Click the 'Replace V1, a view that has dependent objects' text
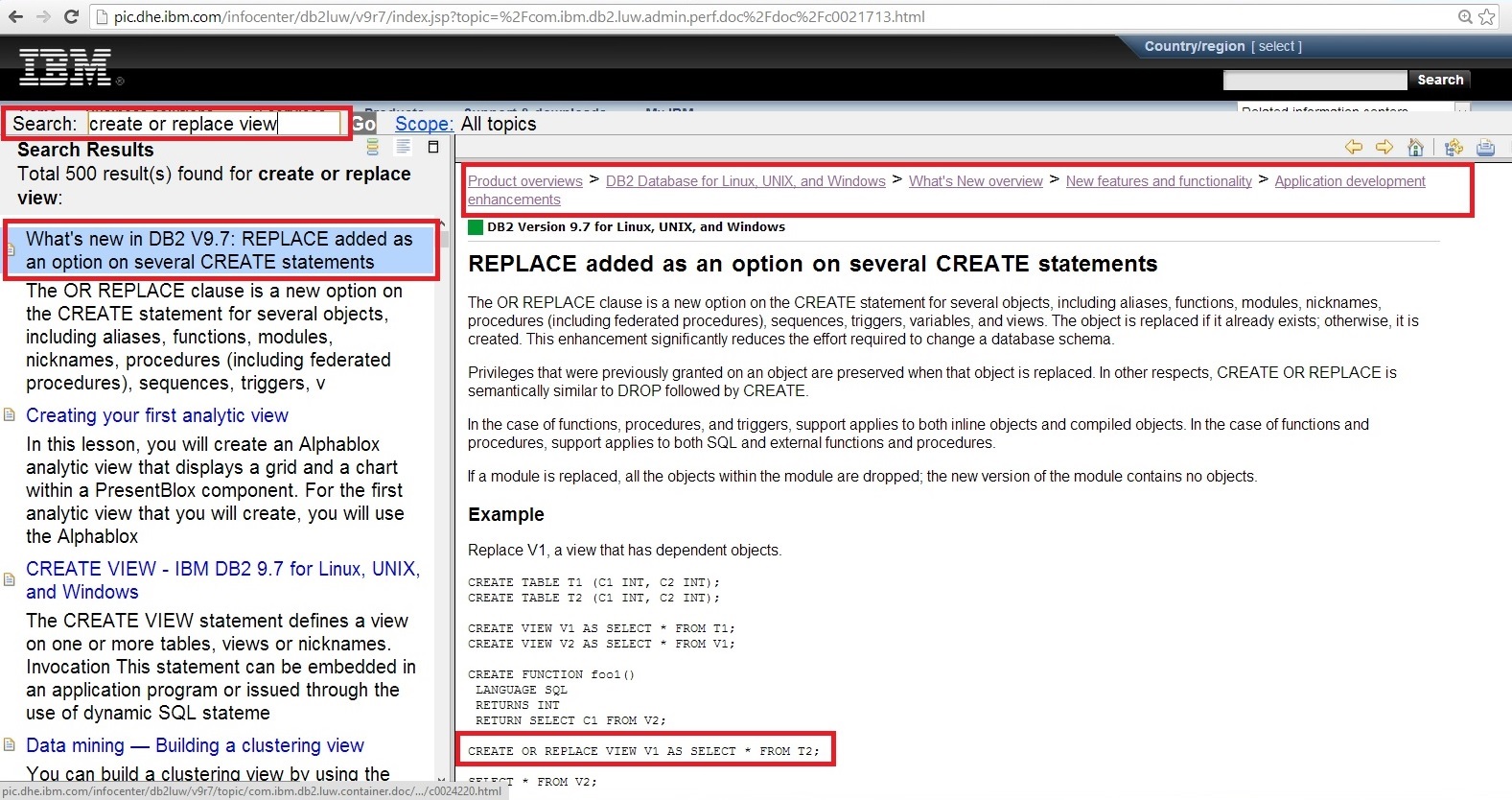 click(625, 550)
